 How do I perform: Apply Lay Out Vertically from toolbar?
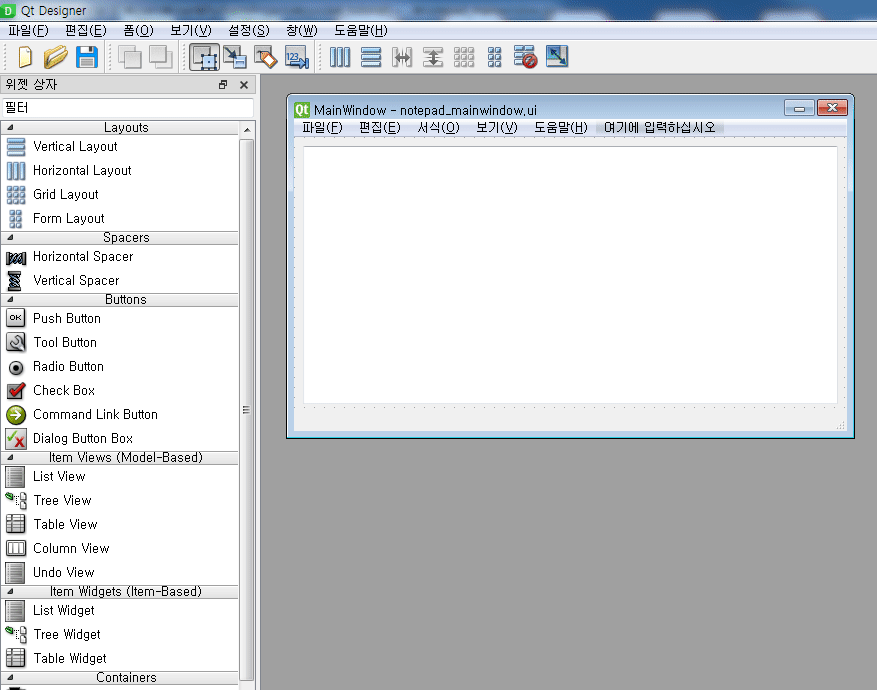pyautogui.click(x=371, y=57)
